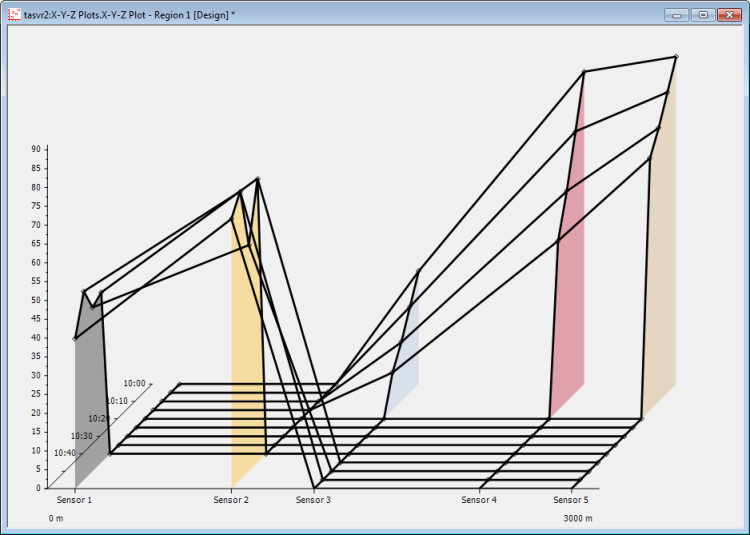Select the Sensor 3 axis label

click(x=313, y=499)
